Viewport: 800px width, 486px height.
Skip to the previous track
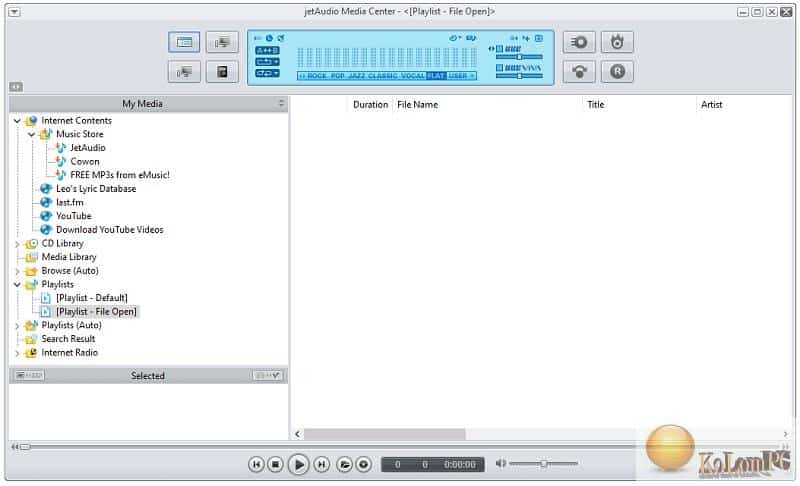pyautogui.click(x=256, y=464)
